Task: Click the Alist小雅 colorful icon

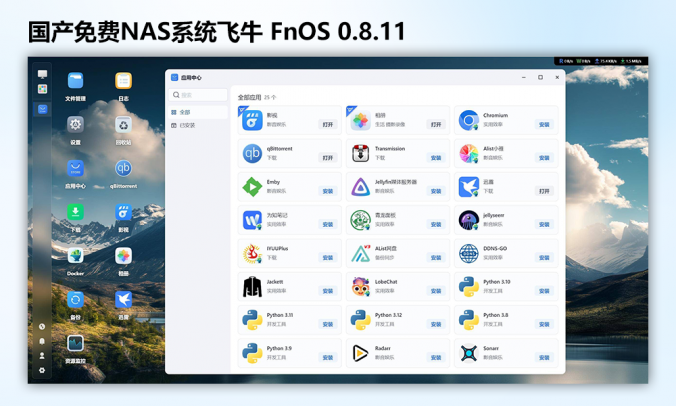Action: coord(469,153)
